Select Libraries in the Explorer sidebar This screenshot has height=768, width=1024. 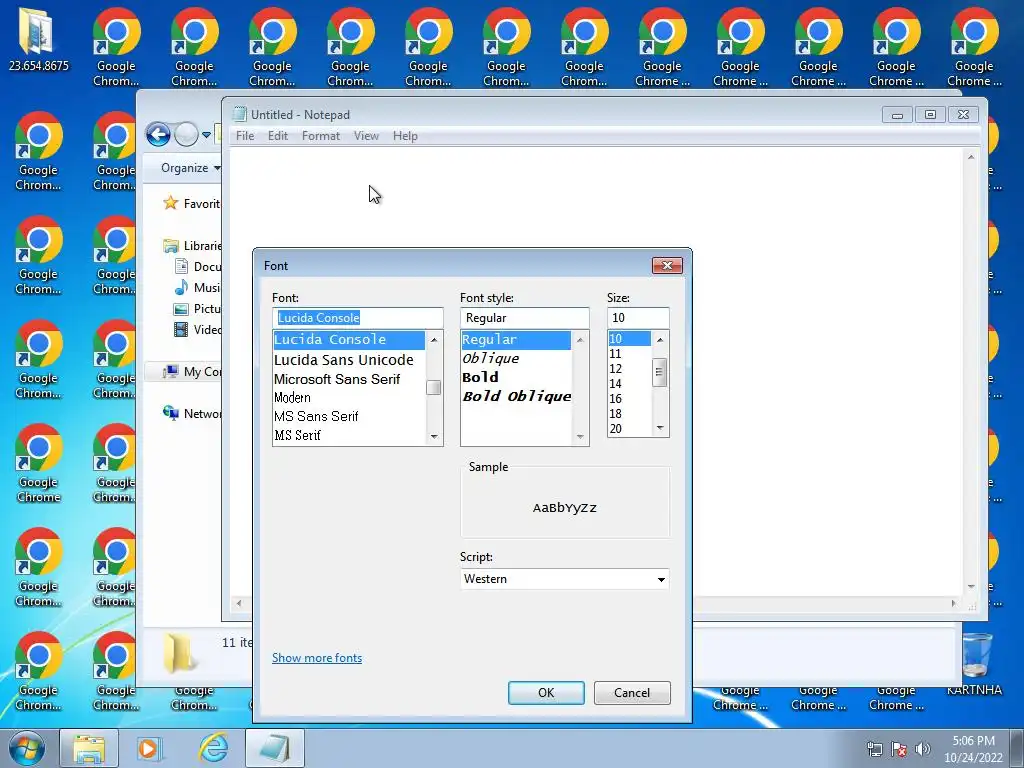click(x=193, y=246)
